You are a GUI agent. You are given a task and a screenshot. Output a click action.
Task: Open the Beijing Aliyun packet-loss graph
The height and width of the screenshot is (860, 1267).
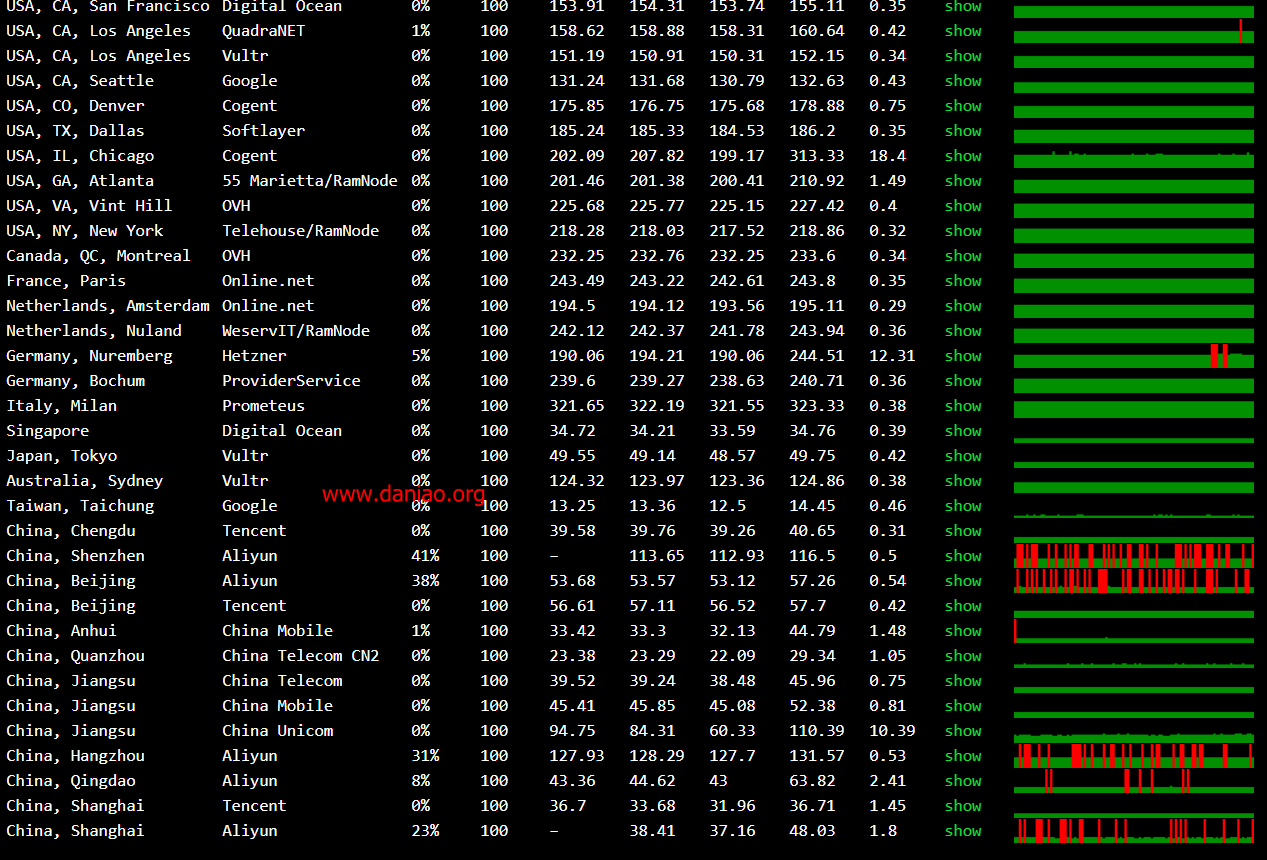coord(1134,581)
